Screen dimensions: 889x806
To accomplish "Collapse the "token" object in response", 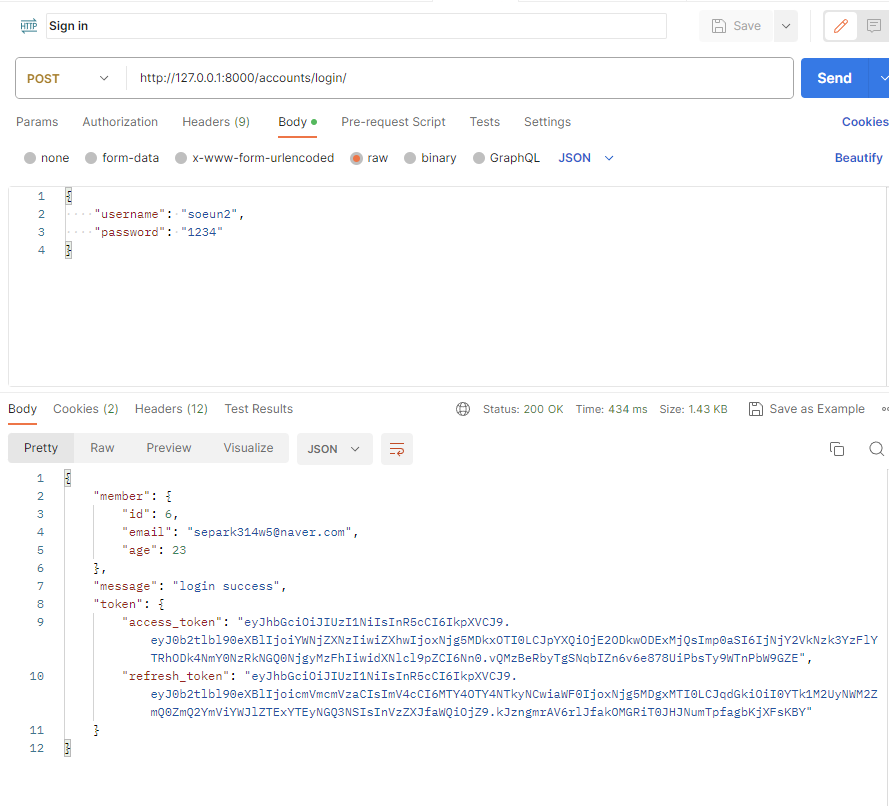I will pyautogui.click(x=161, y=604).
